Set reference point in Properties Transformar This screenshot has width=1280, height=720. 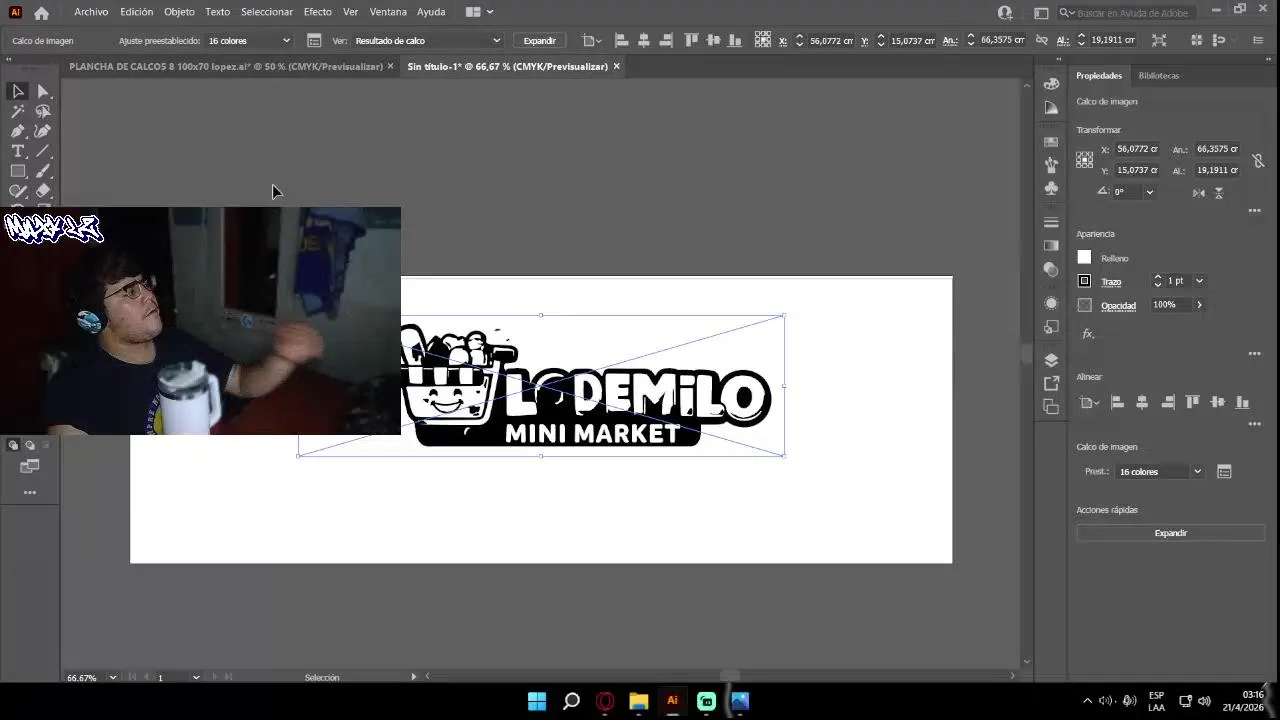coord(1085,160)
